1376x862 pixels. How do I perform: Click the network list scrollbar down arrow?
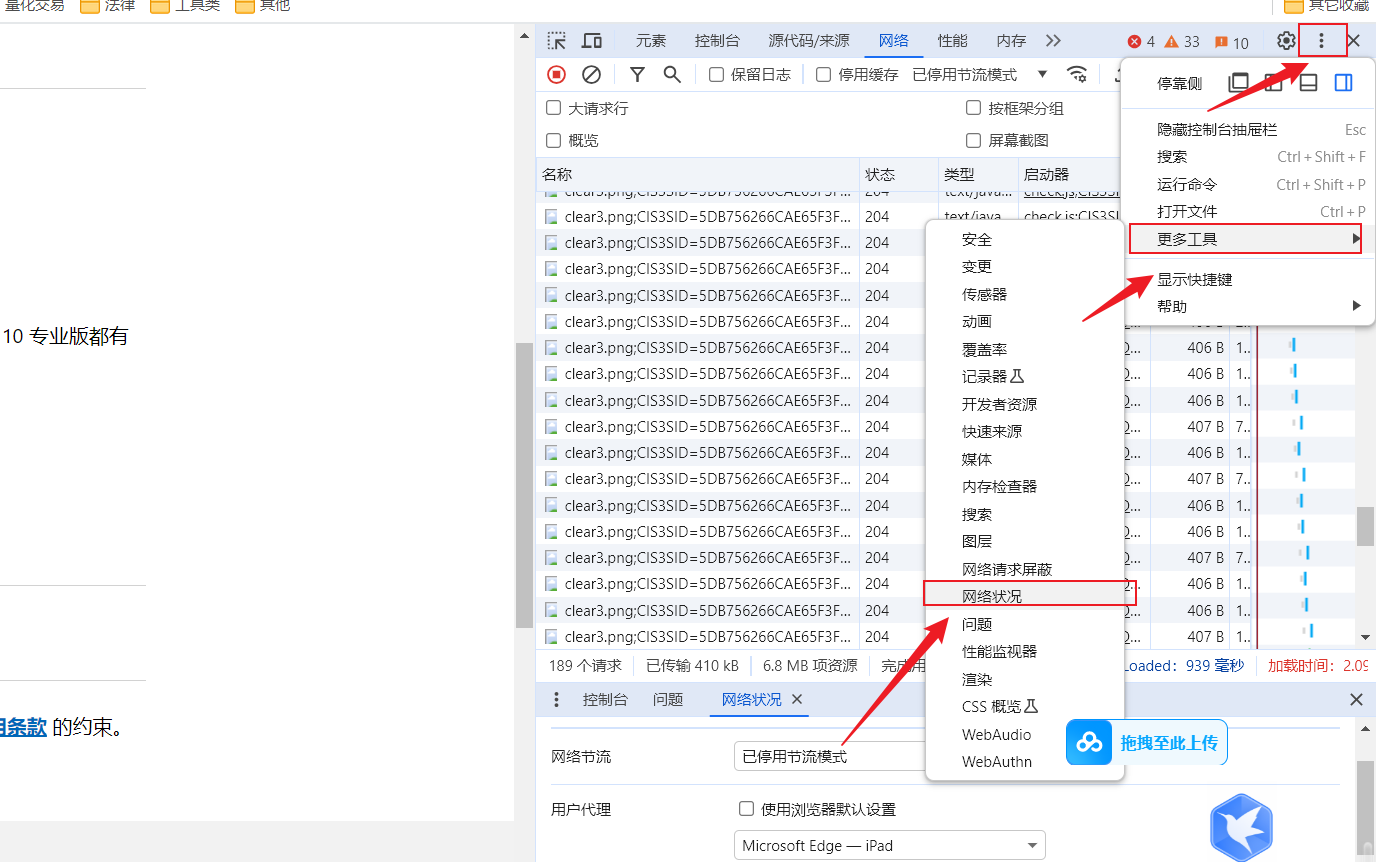[1365, 637]
